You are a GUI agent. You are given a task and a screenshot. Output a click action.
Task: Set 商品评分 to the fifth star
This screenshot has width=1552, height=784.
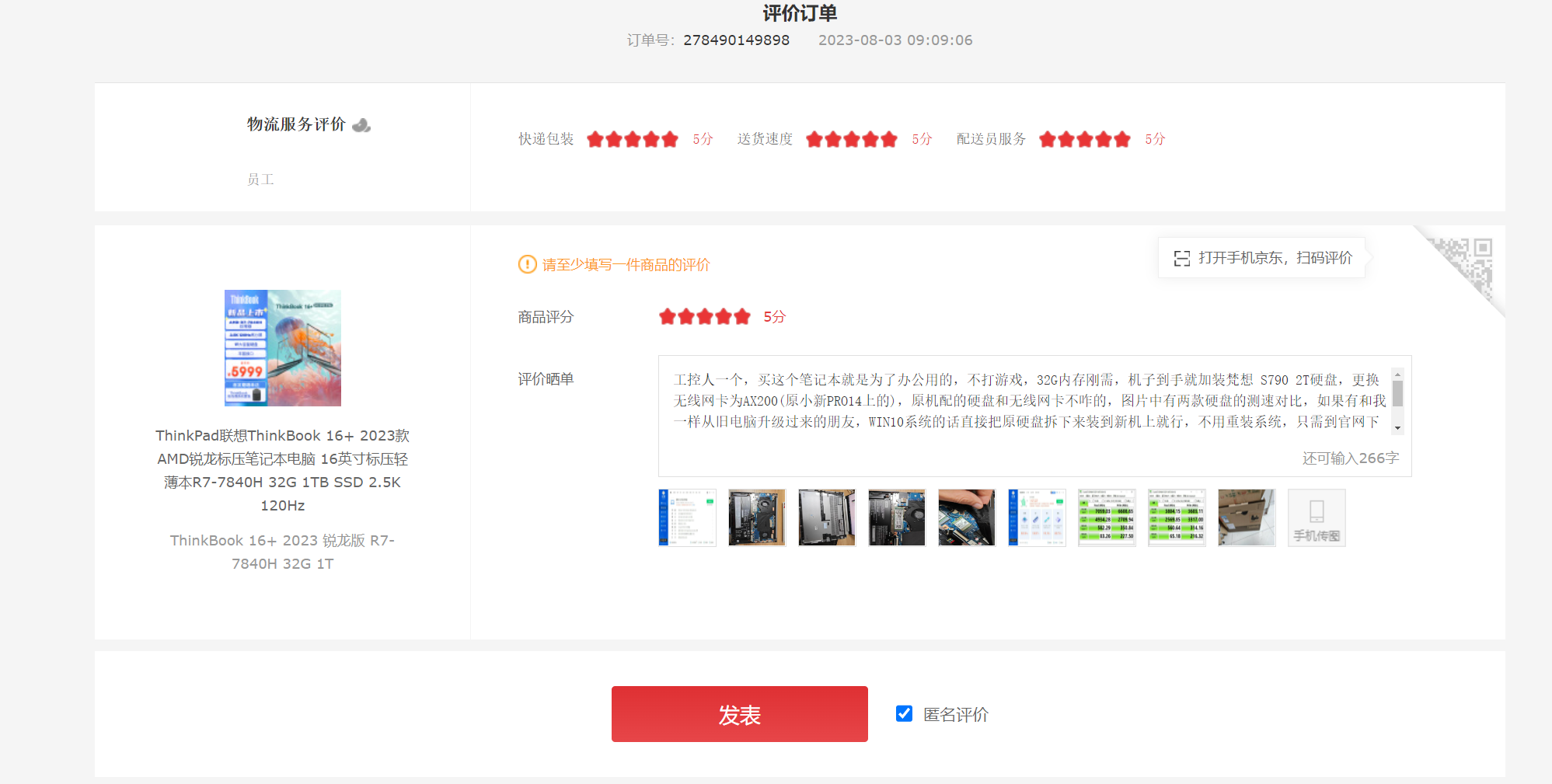742,316
